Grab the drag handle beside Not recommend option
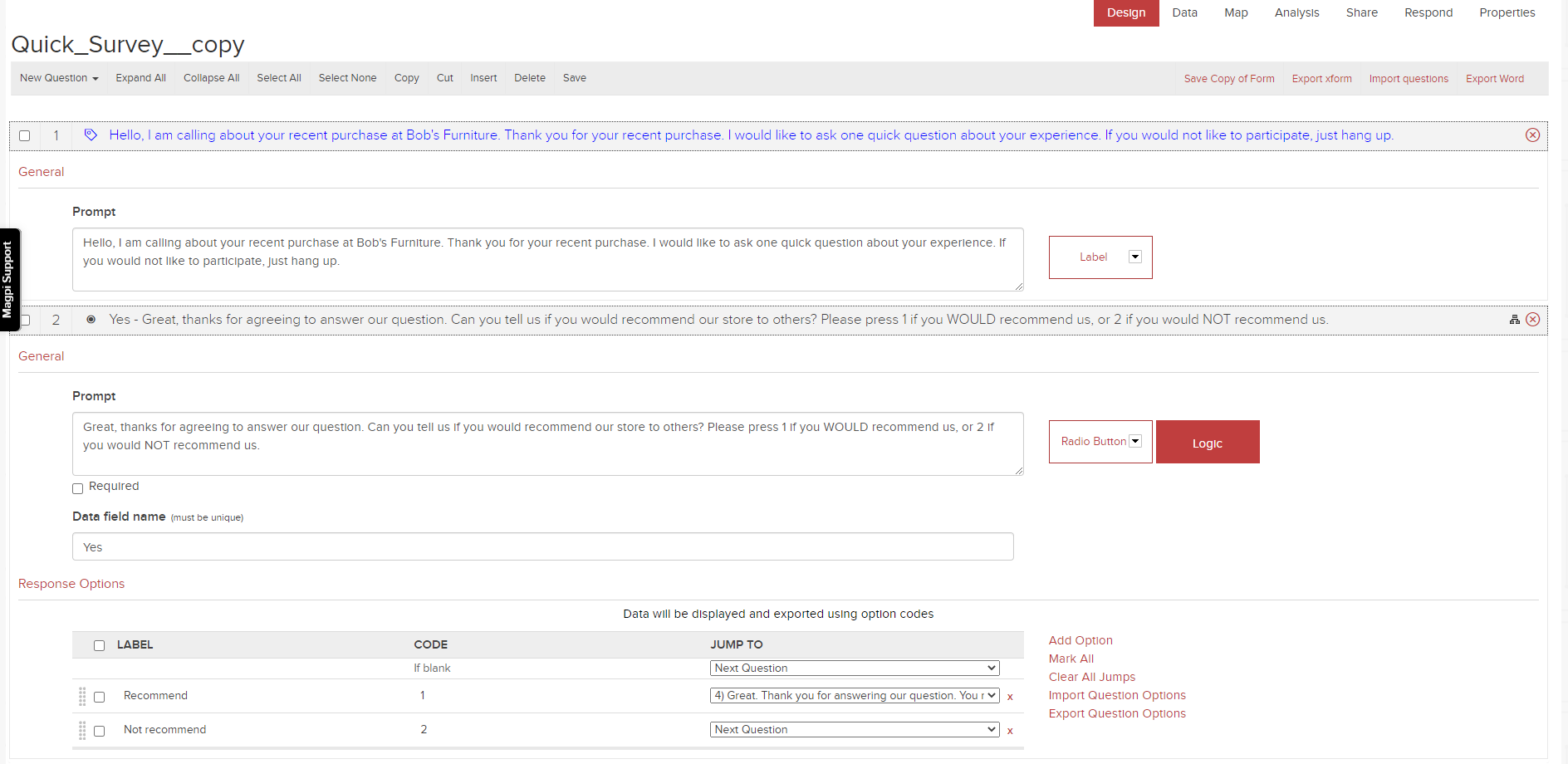This screenshot has height=764, width=1568. [x=82, y=730]
